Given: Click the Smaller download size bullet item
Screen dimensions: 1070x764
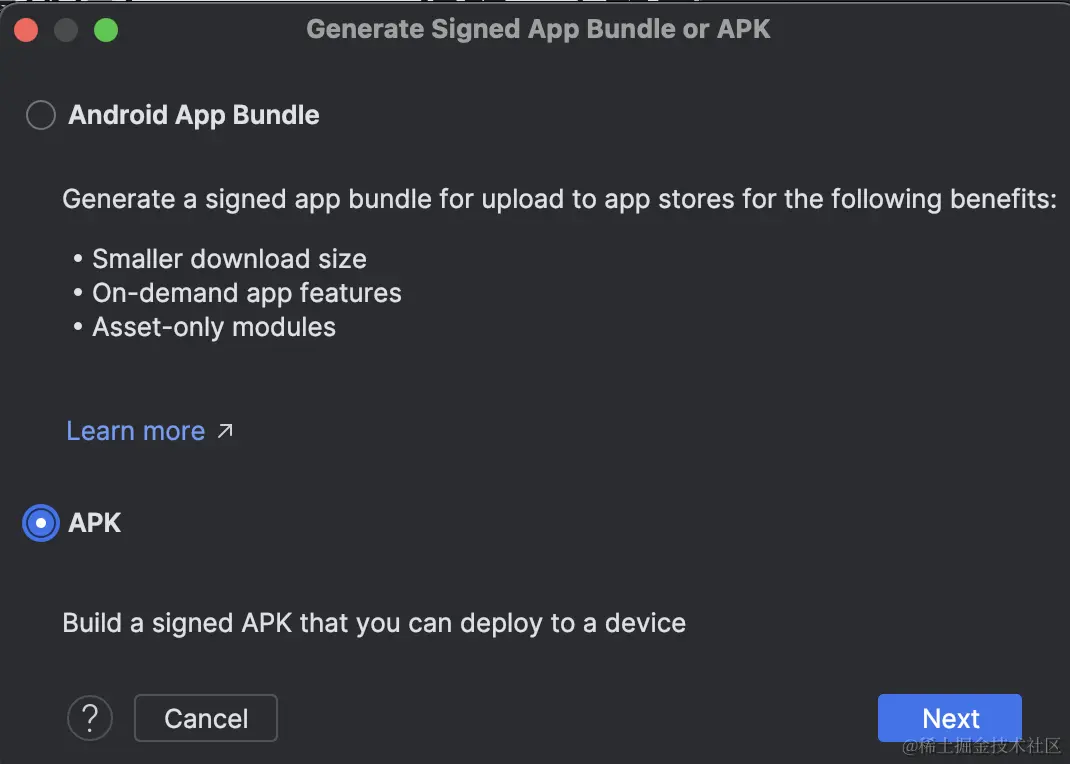Looking at the screenshot, I should (229, 258).
